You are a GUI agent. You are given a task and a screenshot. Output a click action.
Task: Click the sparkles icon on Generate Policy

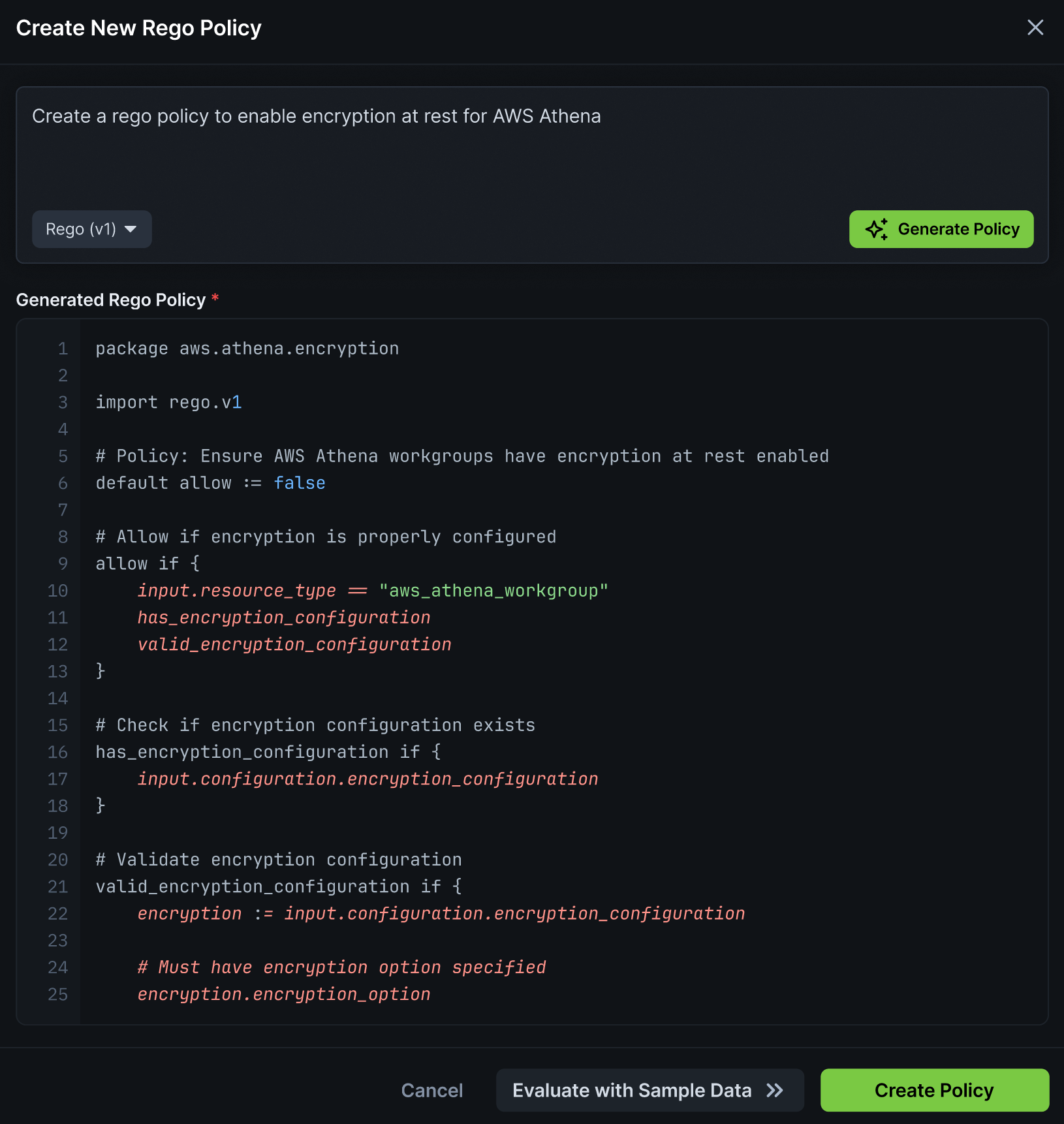pos(877,229)
